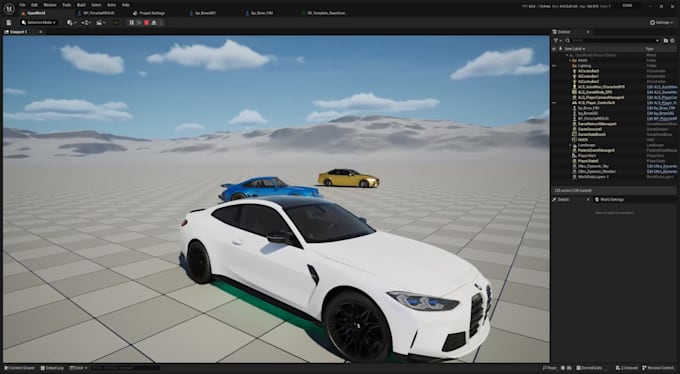Open the Window menu
680x374 pixels.
[50, 5]
